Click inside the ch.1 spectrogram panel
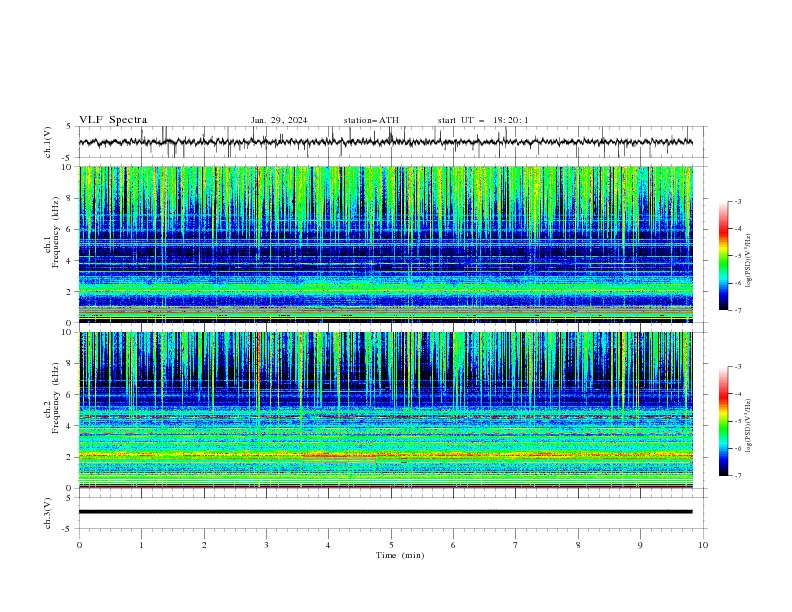Viewport: 792px width, 612px height. tap(385, 244)
